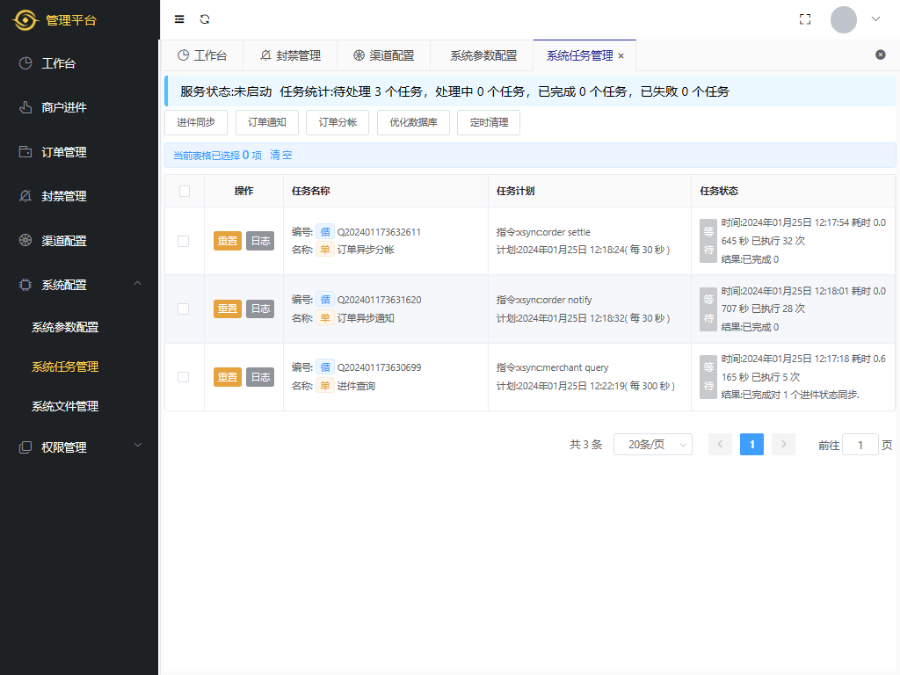Click the 封禁管理 sidebar bell icon
The image size is (900, 675).
[x=25, y=196]
